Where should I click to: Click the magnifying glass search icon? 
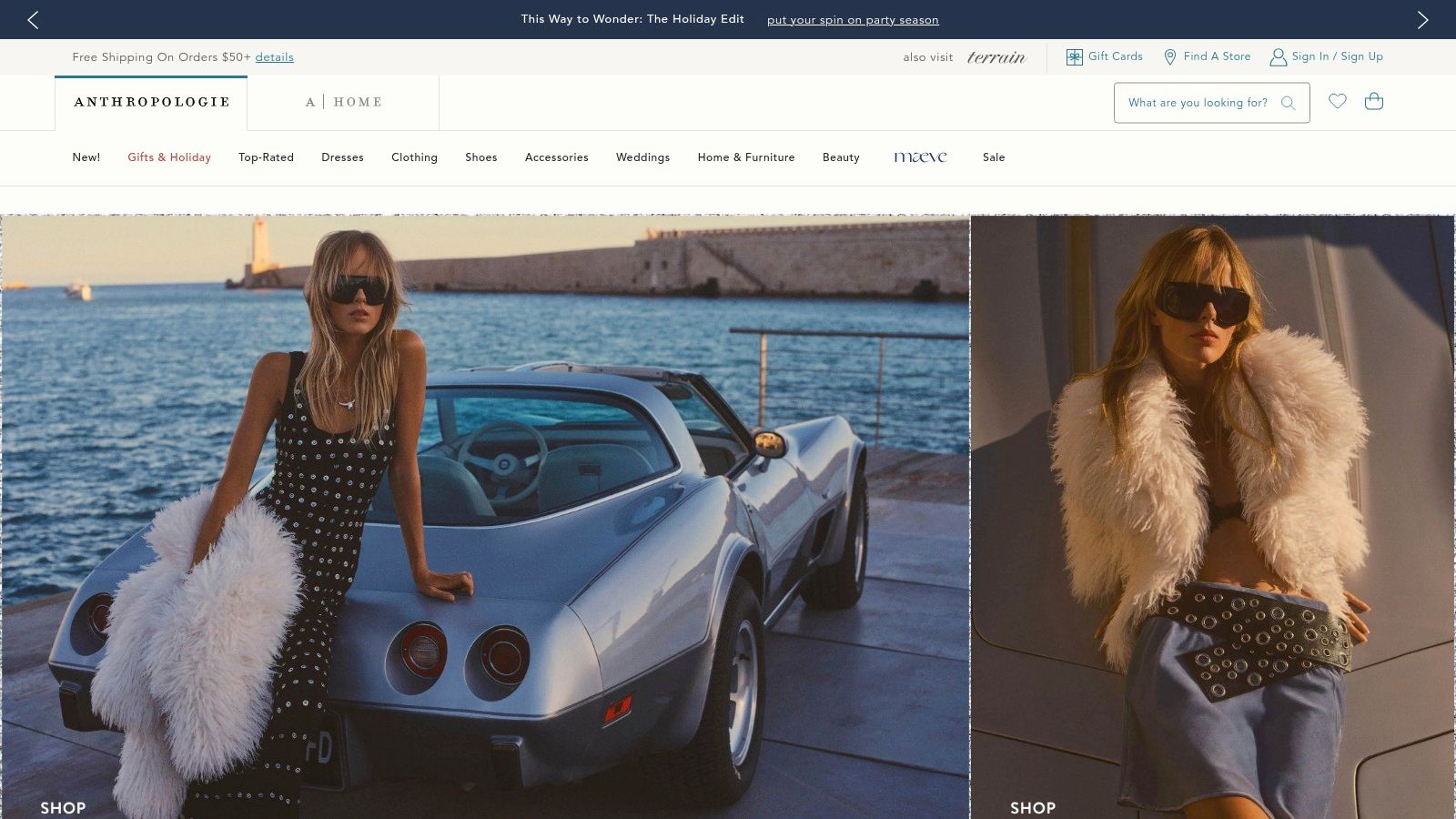(1288, 103)
